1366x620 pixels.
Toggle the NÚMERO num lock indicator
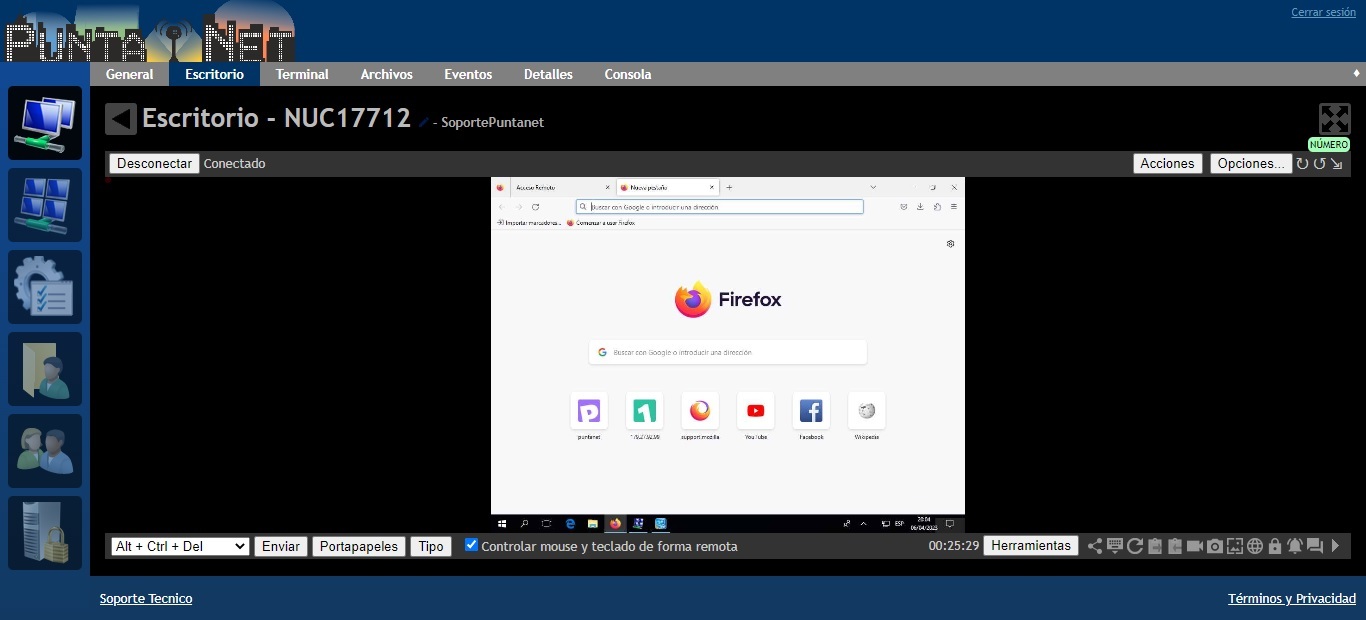click(1328, 145)
